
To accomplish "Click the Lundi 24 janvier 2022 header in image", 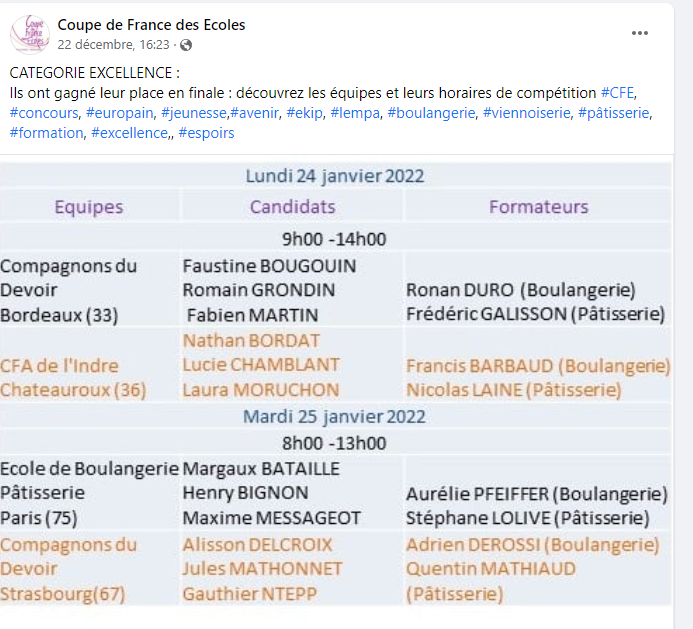I will 335,176.
